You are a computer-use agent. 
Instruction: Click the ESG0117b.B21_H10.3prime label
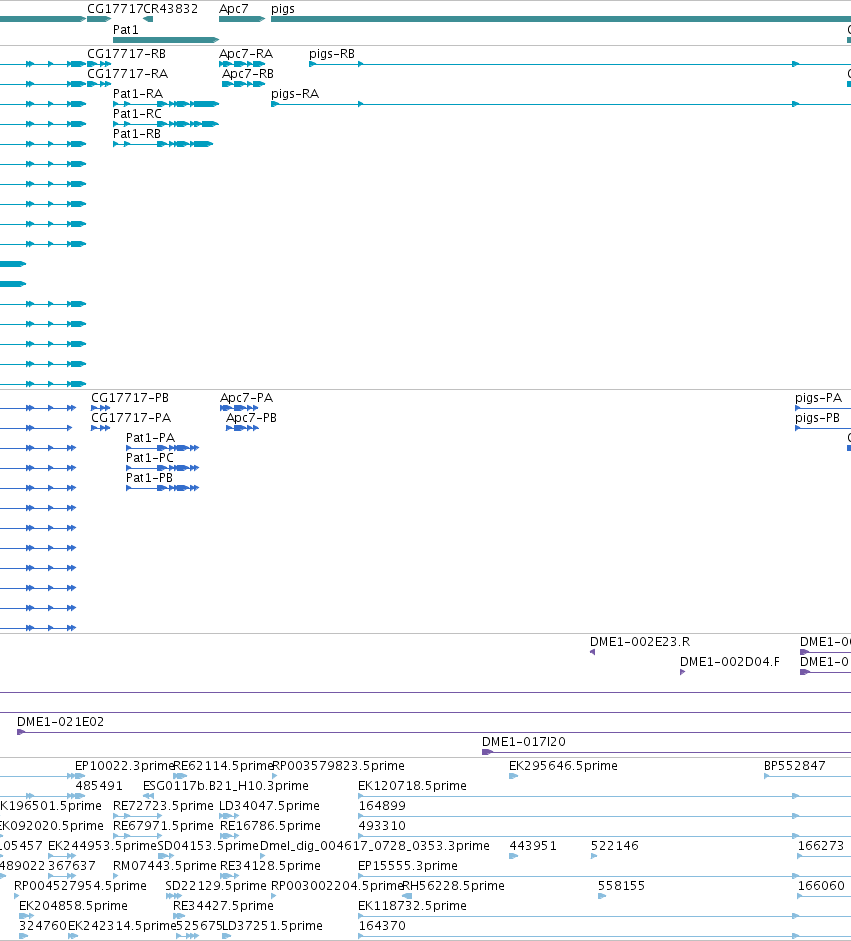coord(226,786)
